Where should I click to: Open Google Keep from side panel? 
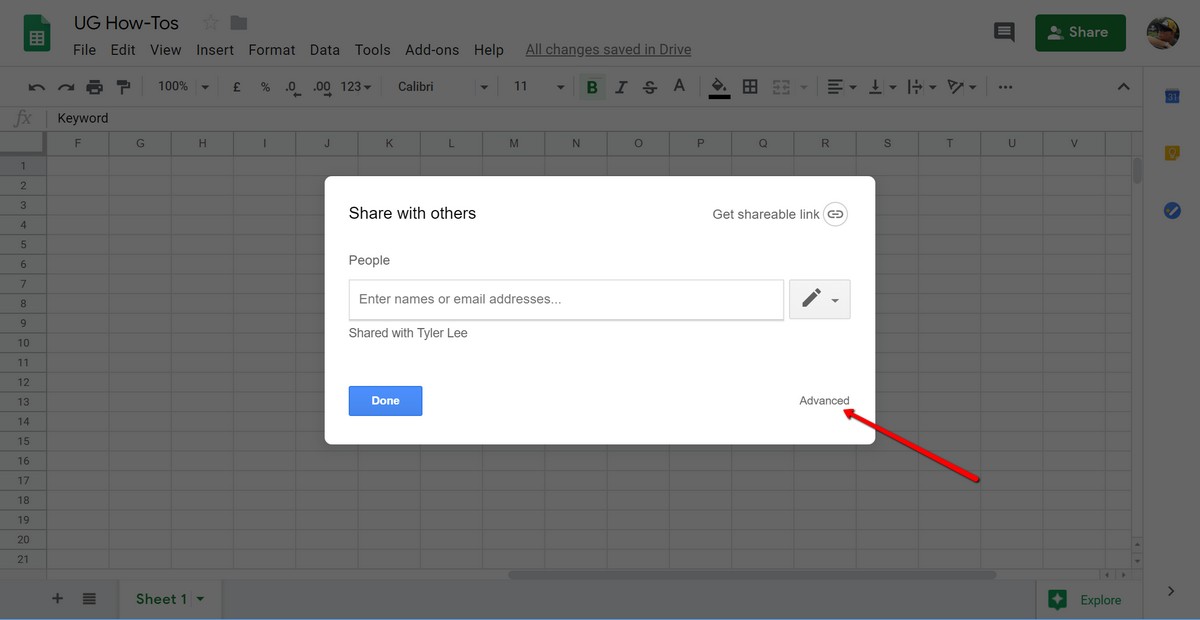pyautogui.click(x=1170, y=152)
